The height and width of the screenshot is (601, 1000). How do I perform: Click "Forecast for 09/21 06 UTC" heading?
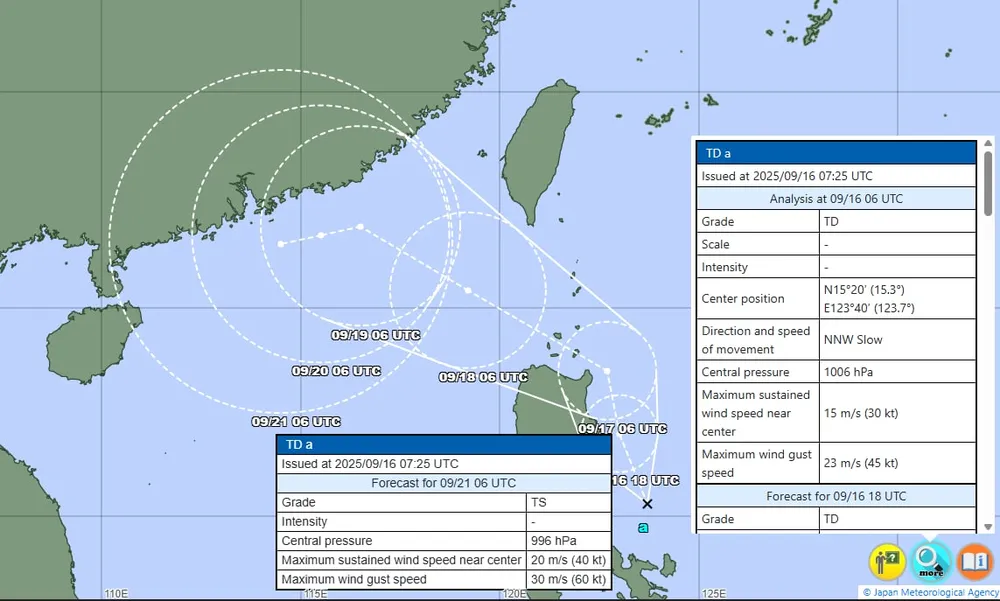443,483
